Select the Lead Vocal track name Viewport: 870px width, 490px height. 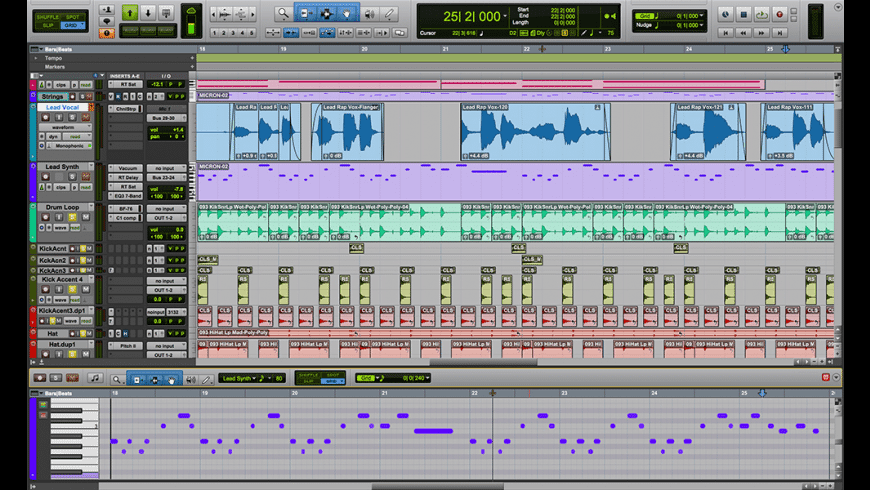(x=65, y=107)
